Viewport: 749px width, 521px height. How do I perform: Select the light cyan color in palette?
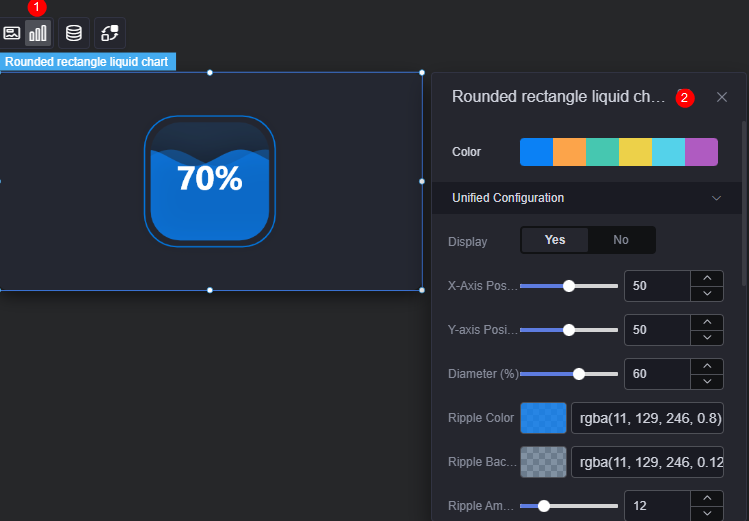pos(668,152)
